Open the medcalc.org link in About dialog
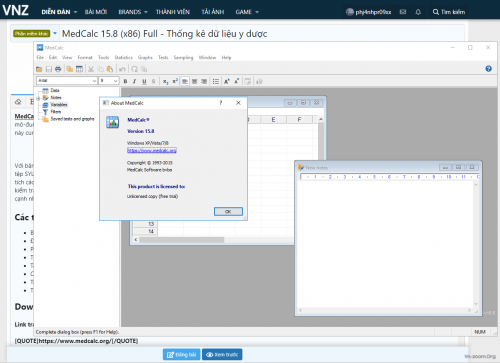Image resolution: width=500 pixels, height=363 pixels. pos(152,151)
